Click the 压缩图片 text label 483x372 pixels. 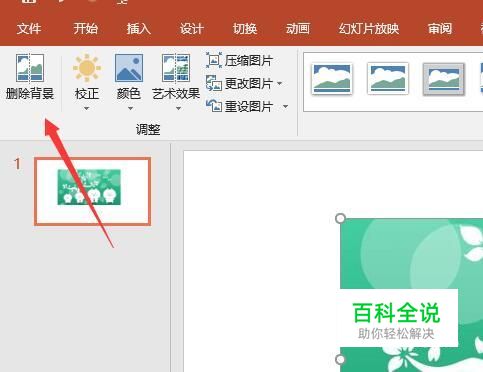pos(249,61)
